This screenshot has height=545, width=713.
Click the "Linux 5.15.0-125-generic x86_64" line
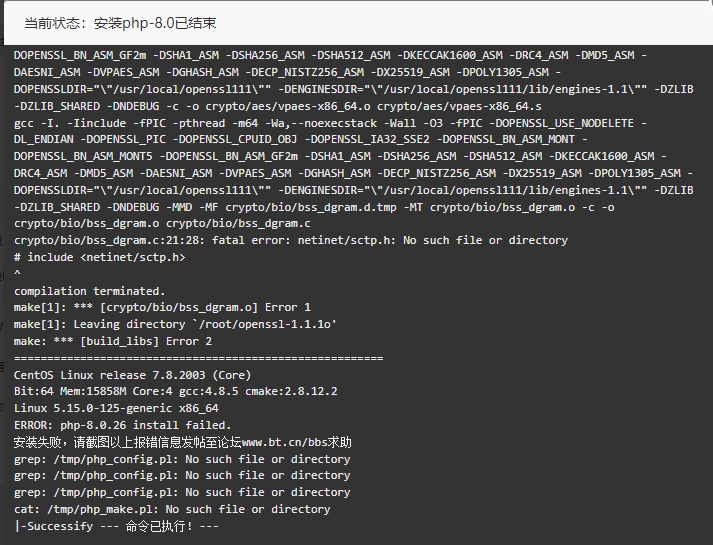[116, 408]
